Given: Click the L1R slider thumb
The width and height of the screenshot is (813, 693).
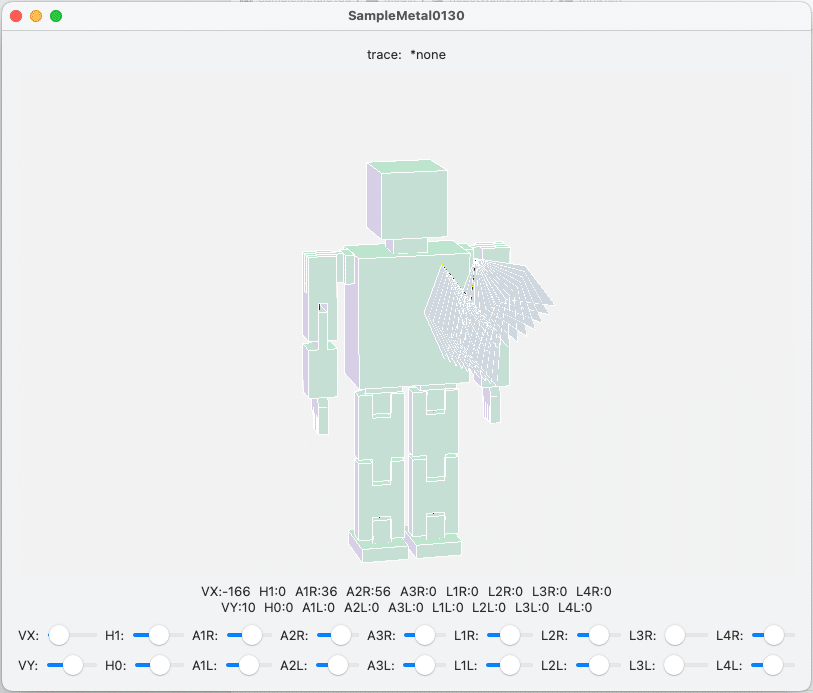Looking at the screenshot, I should [x=511, y=635].
